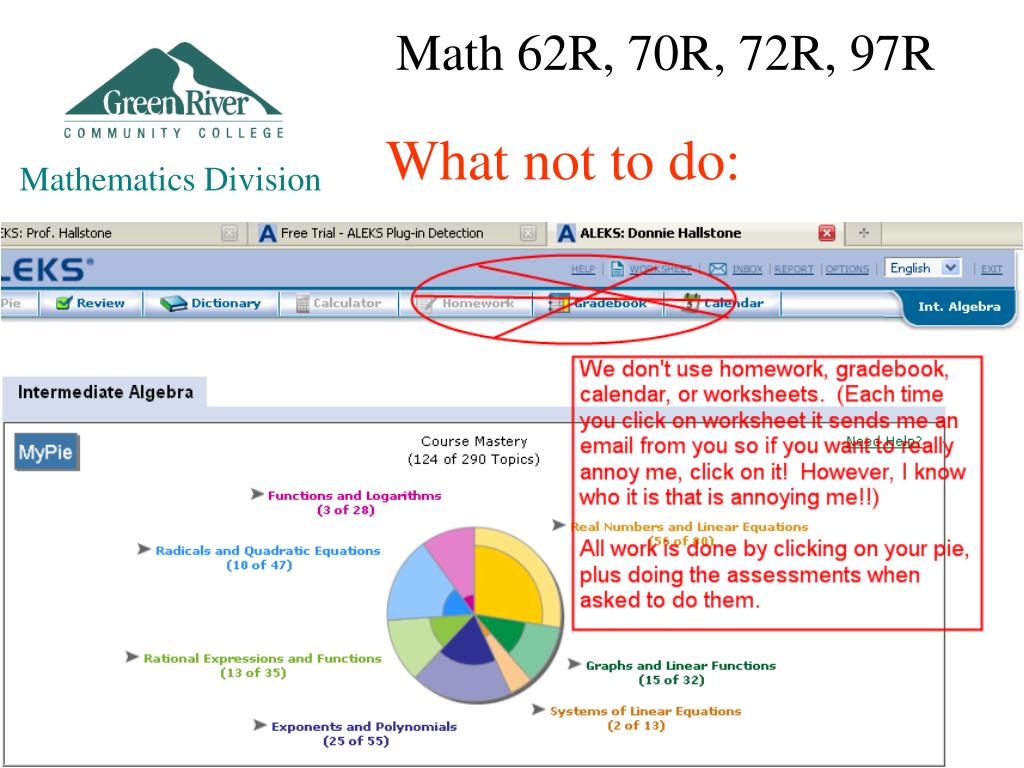
Task: Click the '(10 of 47)' count text
Action: pyautogui.click(x=259, y=566)
